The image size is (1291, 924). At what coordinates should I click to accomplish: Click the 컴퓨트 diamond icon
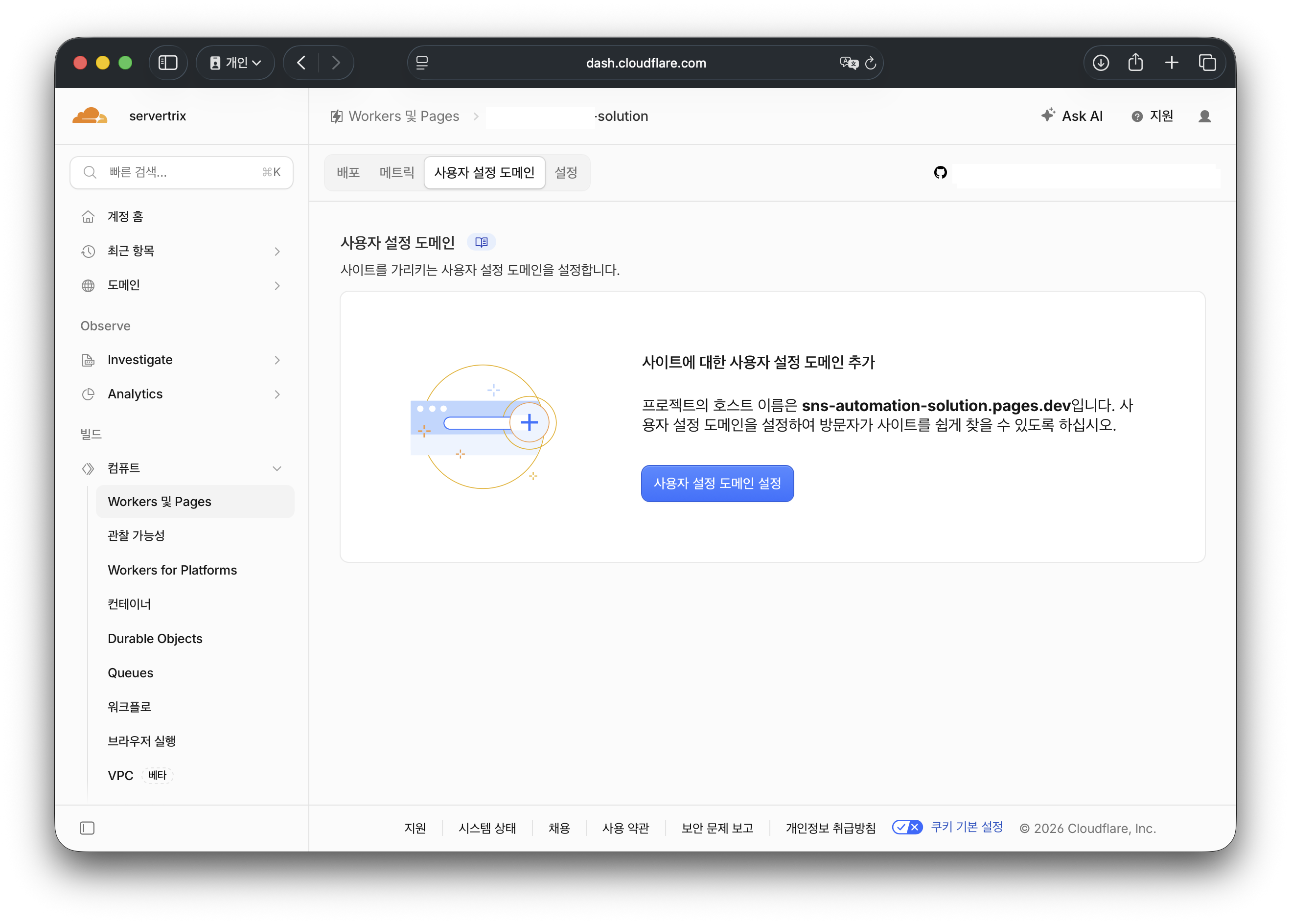tap(88, 468)
